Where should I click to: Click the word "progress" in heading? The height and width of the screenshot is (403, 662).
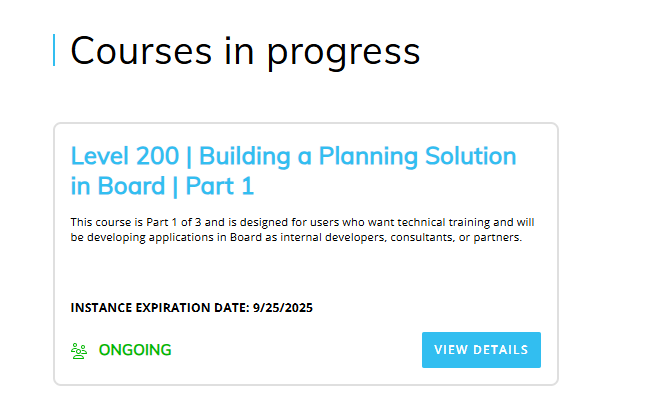click(344, 54)
